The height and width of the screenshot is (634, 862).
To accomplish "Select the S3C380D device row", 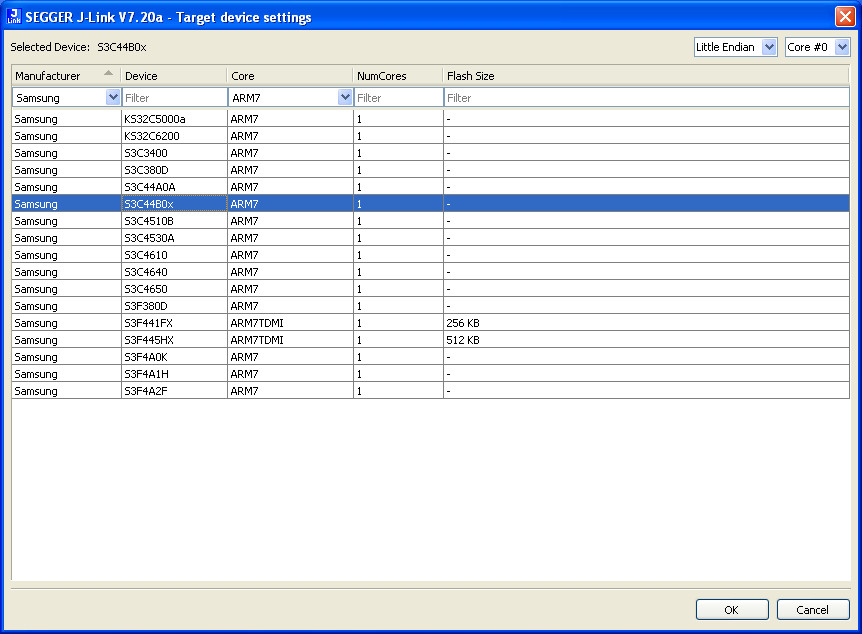I will [430, 170].
